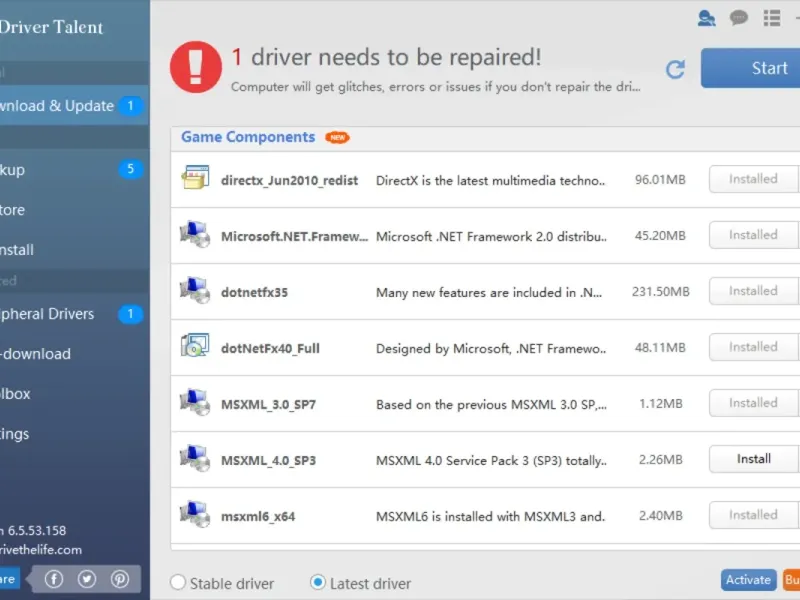Click the directx_Jun2010_redist package icon
The width and height of the screenshot is (800, 600).
click(x=195, y=178)
